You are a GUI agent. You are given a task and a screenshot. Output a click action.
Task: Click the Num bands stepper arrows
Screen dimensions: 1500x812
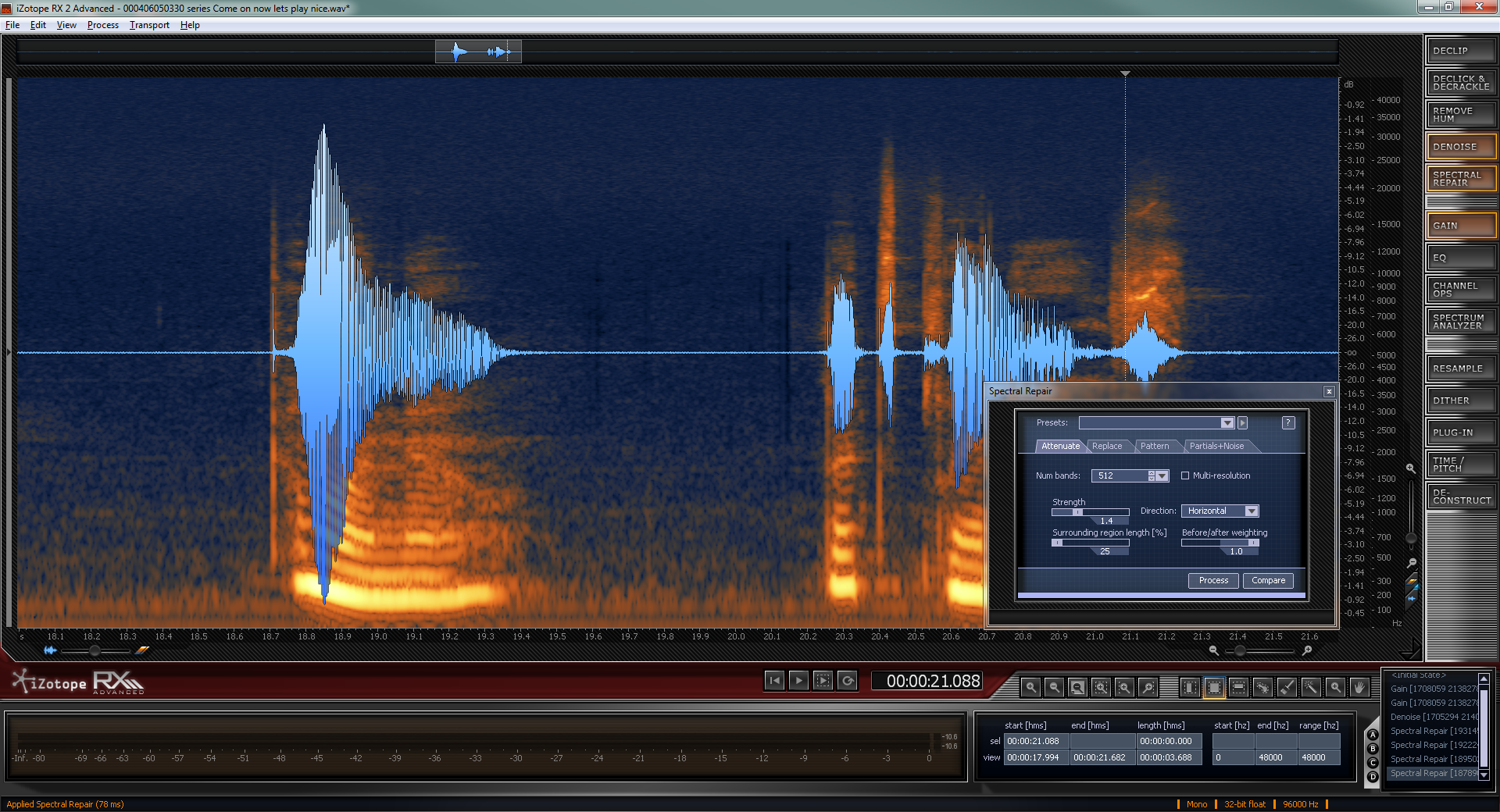point(1152,475)
